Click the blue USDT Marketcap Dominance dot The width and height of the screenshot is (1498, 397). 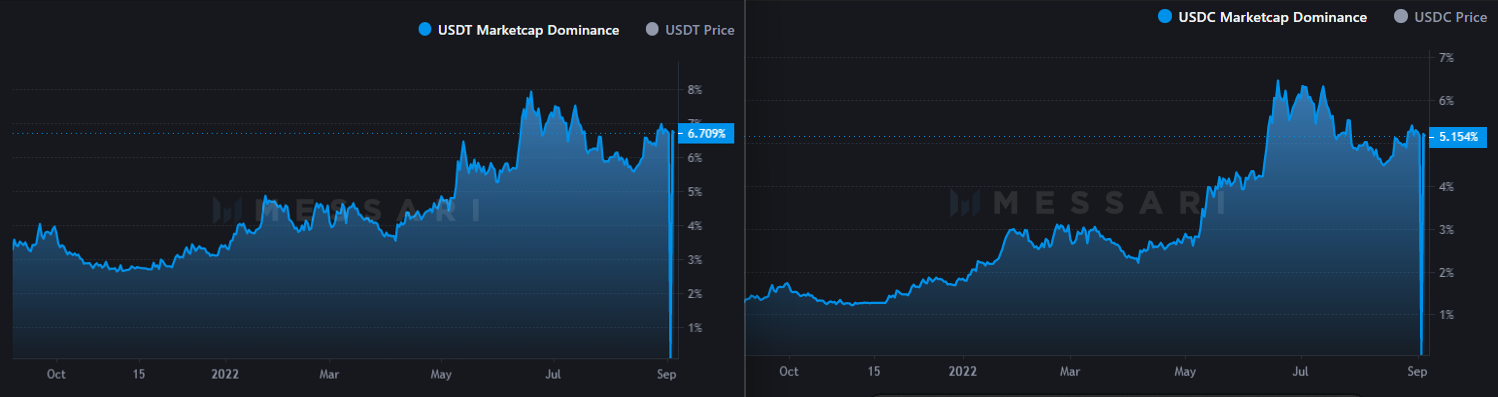pyautogui.click(x=425, y=30)
